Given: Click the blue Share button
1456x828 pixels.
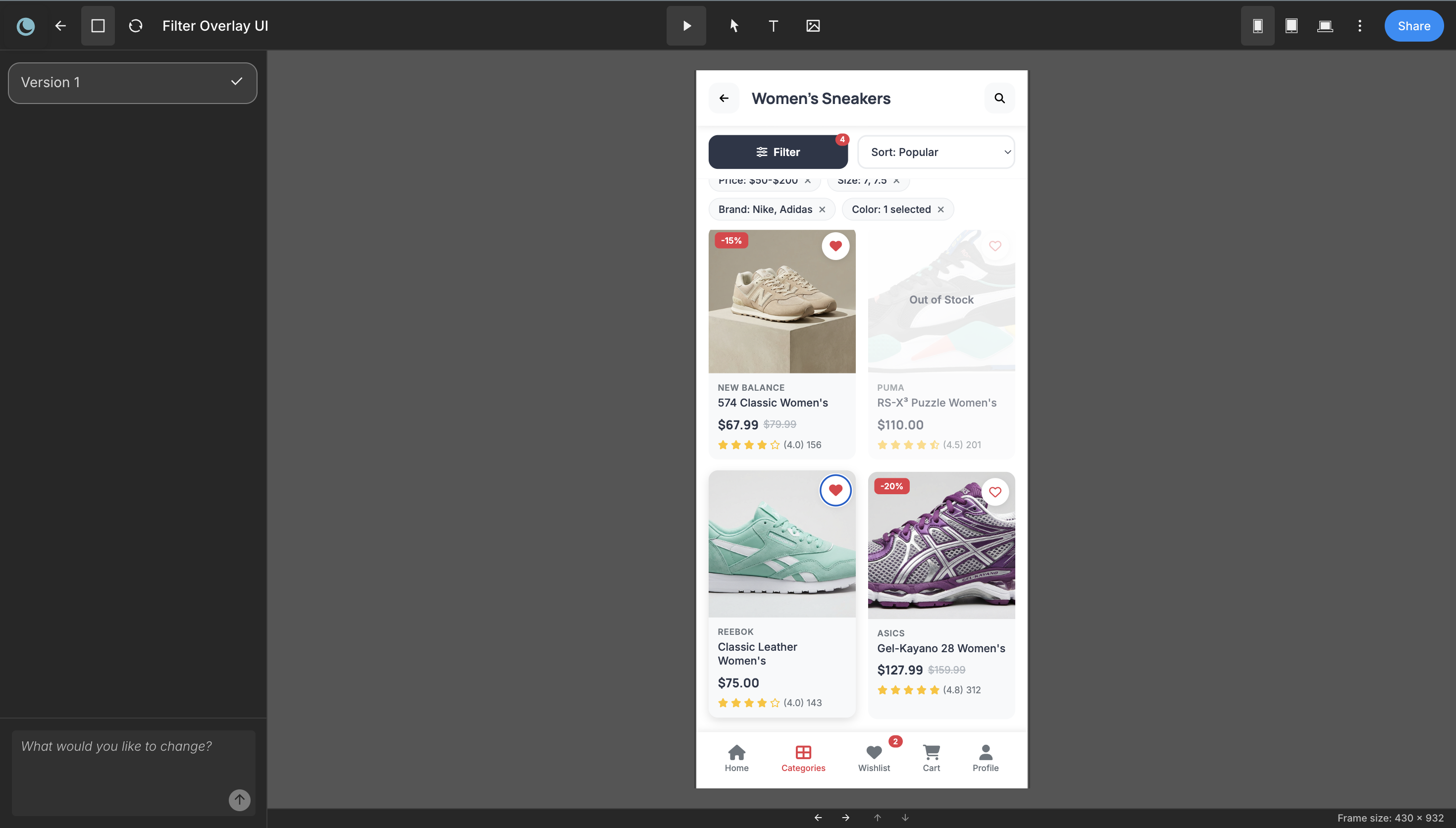Looking at the screenshot, I should (1413, 26).
